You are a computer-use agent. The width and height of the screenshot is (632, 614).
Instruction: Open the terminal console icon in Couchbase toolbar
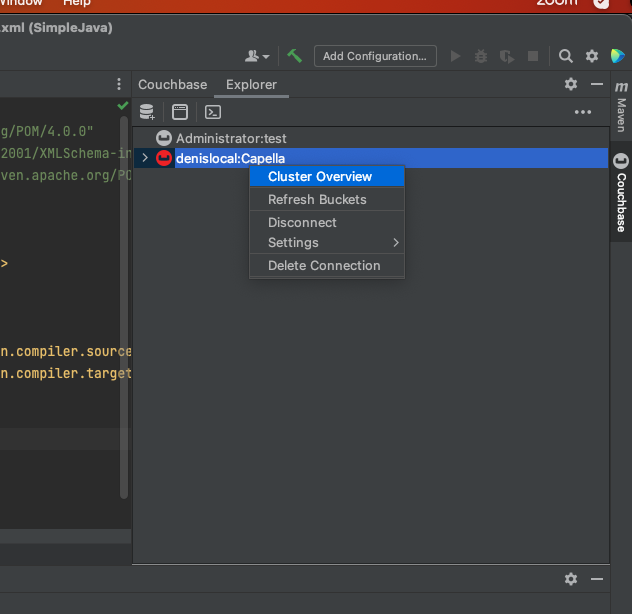click(213, 112)
